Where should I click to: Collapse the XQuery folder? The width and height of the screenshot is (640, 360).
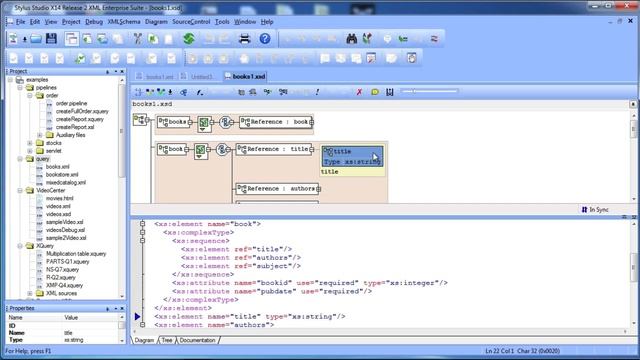pyautogui.click(x=20, y=246)
